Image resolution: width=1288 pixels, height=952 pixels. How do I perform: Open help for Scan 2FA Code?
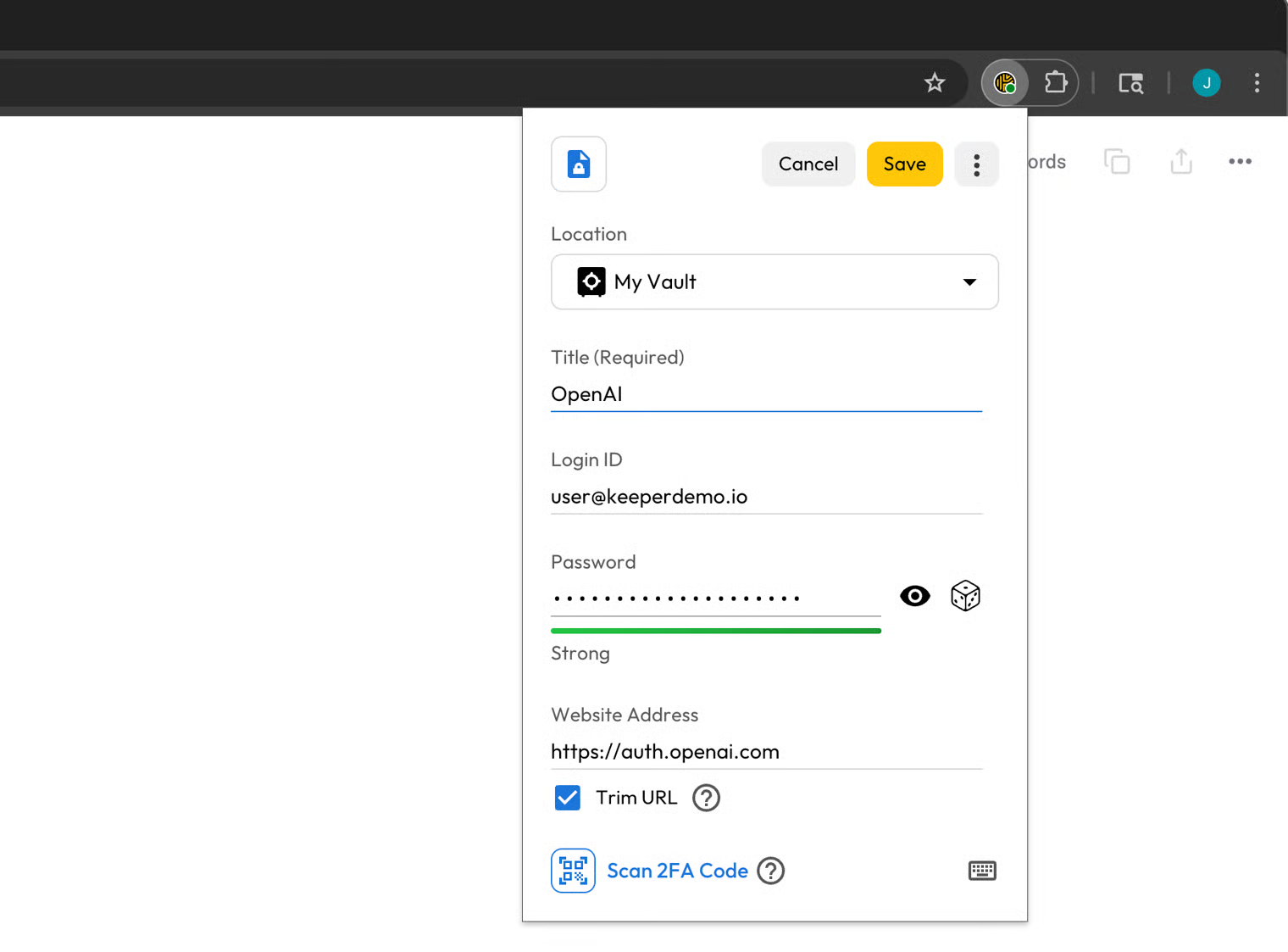770,871
